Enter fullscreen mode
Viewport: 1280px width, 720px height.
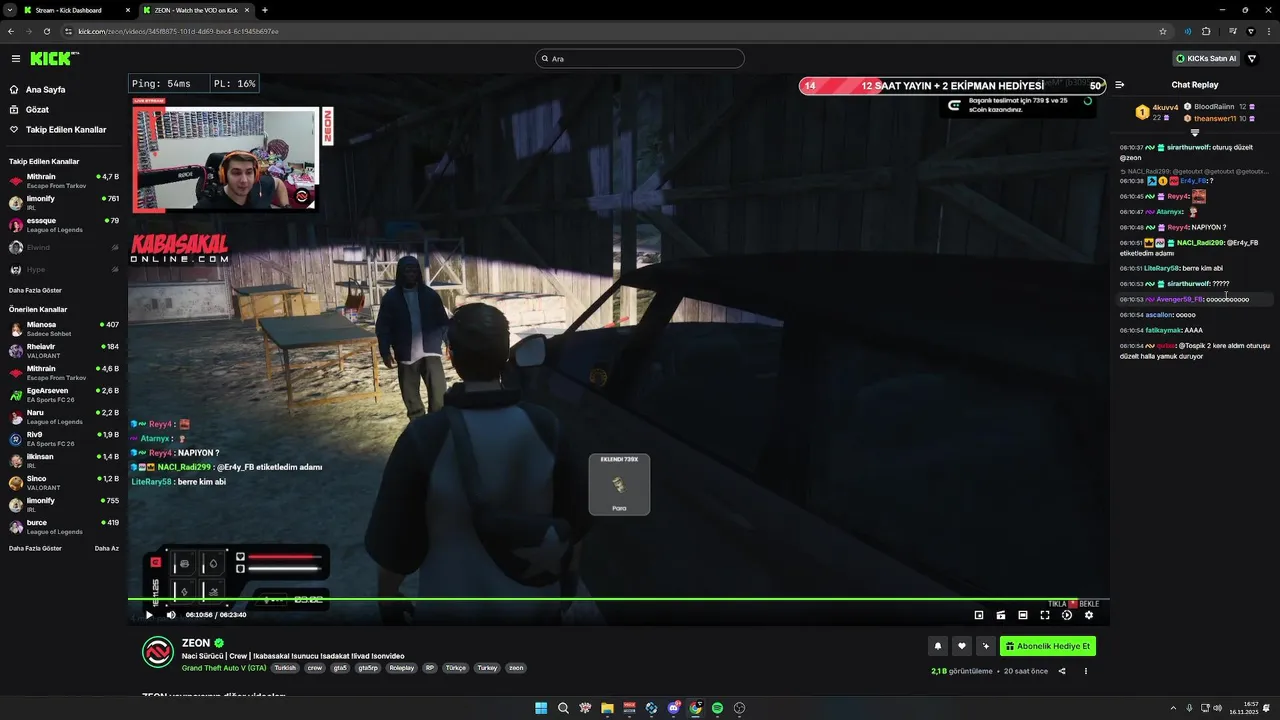pyautogui.click(x=1045, y=615)
